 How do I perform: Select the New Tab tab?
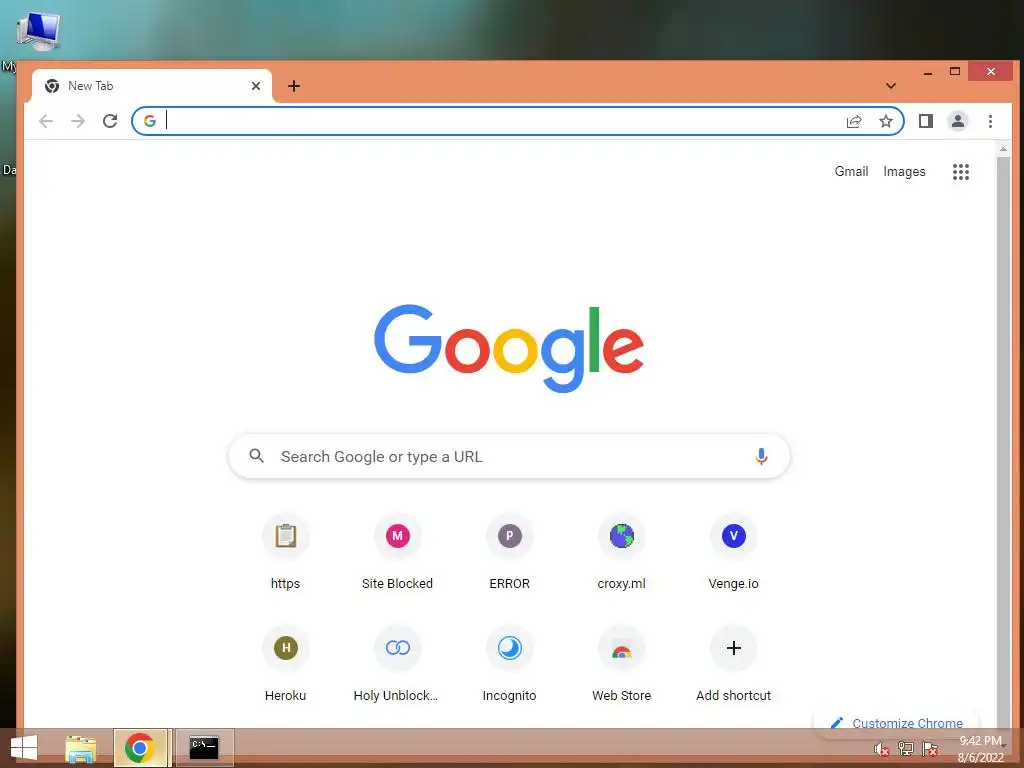point(152,86)
